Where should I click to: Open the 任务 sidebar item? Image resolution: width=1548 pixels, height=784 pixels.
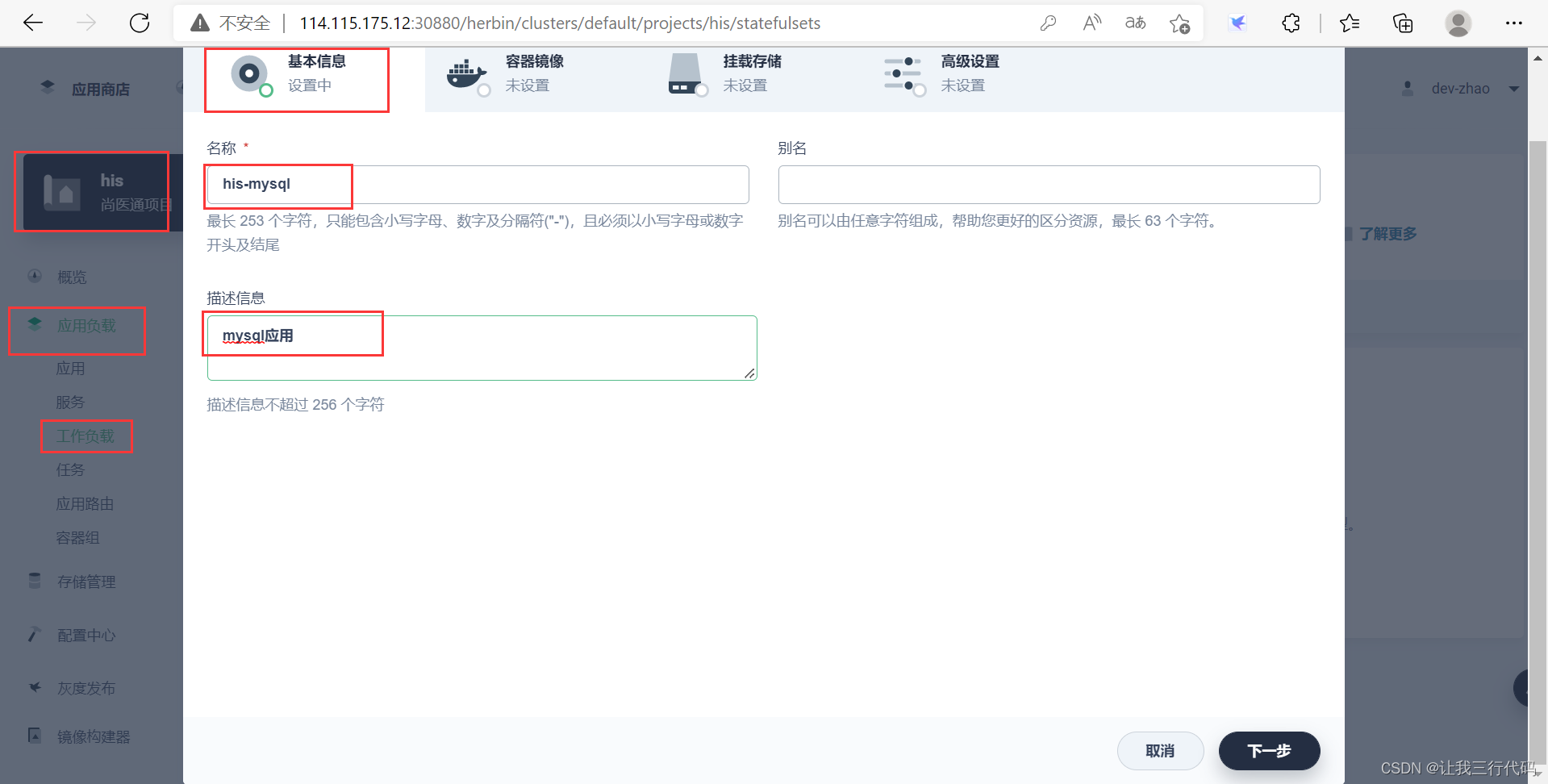(70, 470)
